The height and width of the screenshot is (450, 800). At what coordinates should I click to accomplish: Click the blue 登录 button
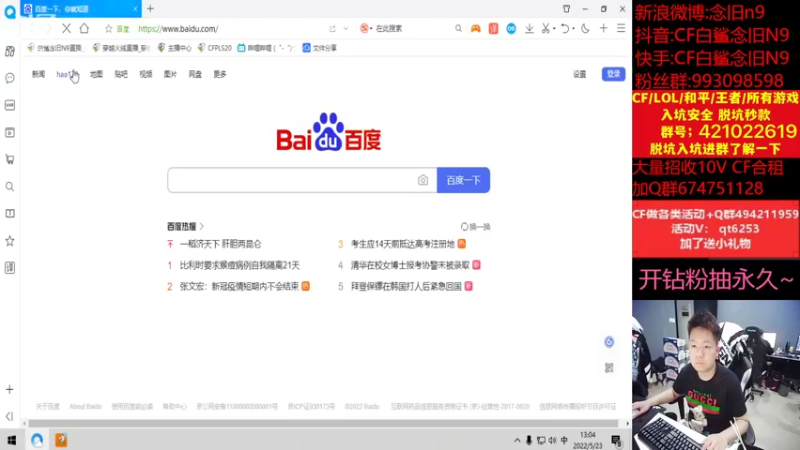(x=613, y=74)
